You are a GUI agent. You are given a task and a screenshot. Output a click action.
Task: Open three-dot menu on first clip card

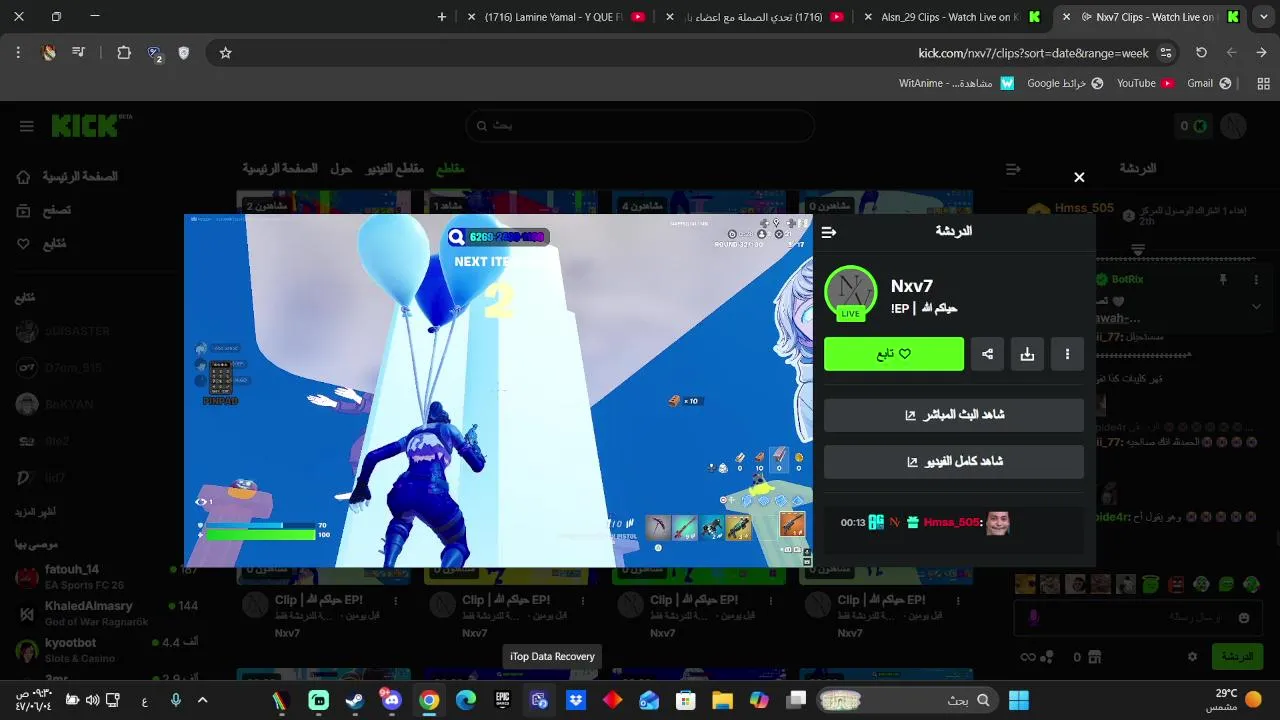396,601
